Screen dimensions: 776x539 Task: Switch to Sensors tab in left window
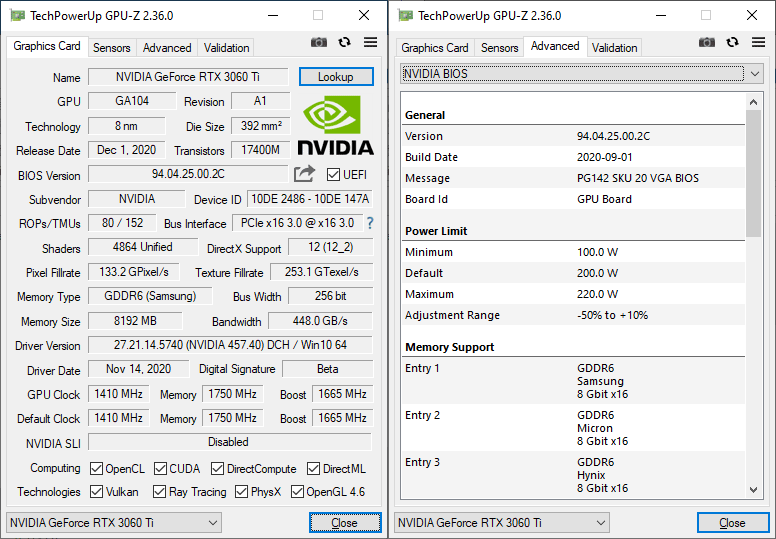point(111,48)
